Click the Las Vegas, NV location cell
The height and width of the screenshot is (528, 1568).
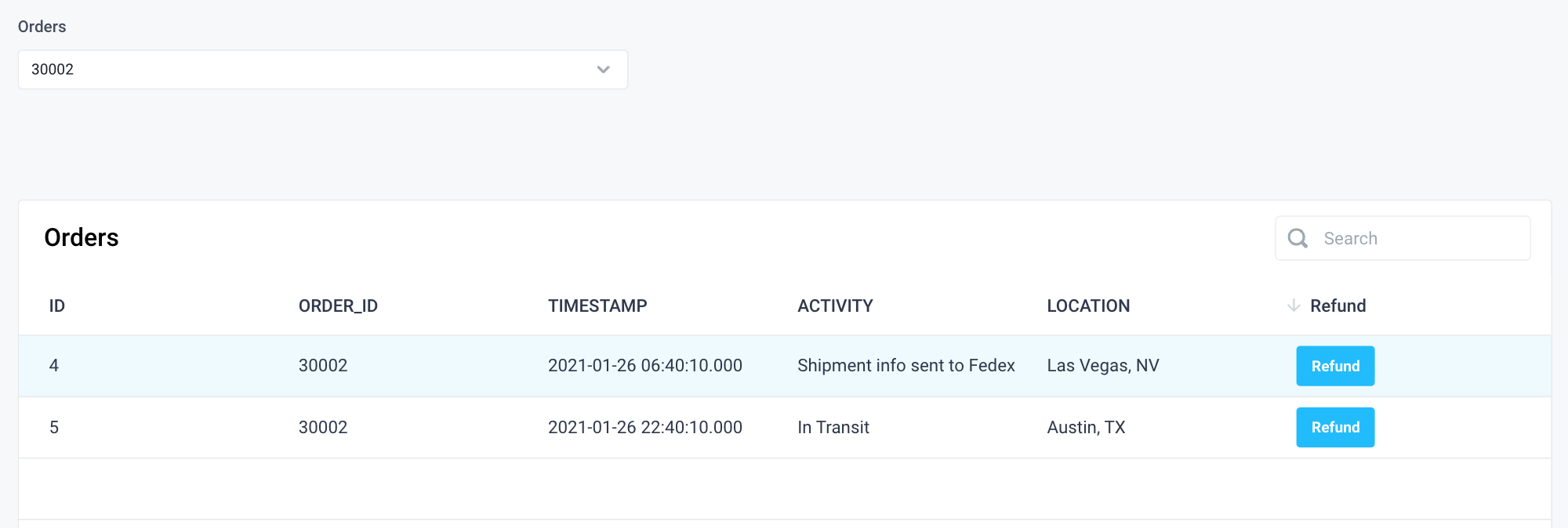pos(1102,366)
